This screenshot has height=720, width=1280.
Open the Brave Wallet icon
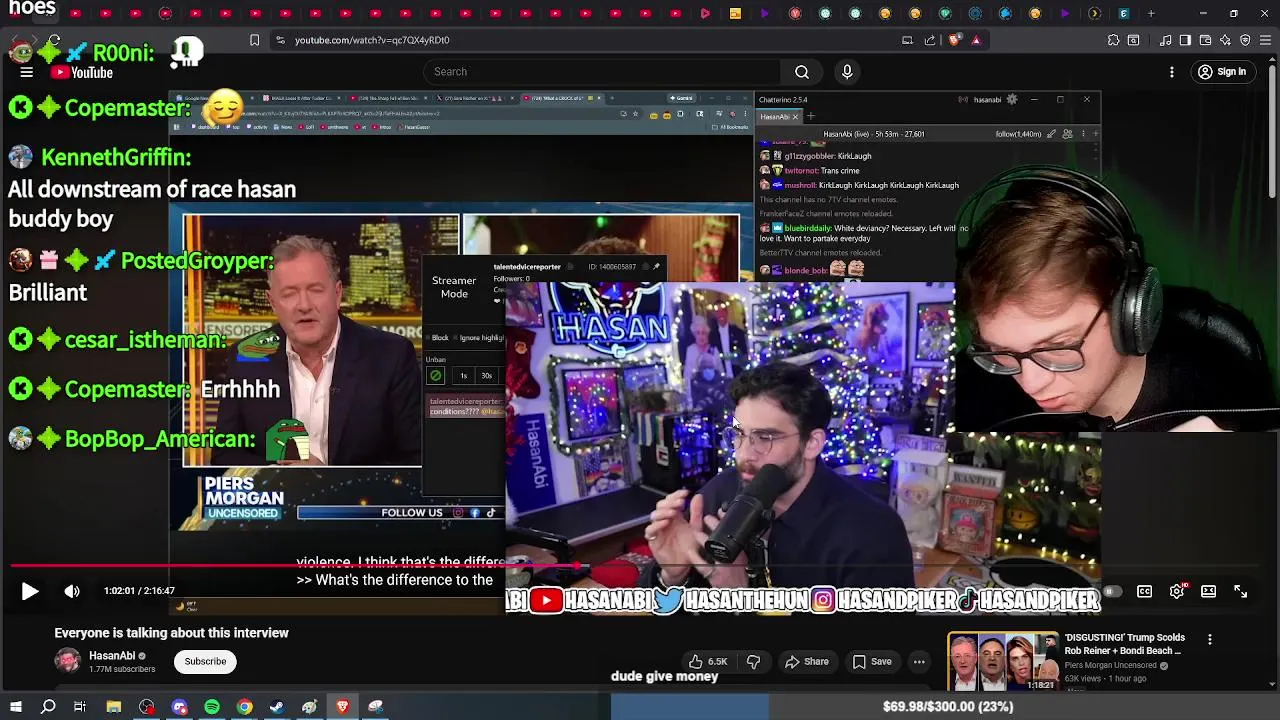[1205, 40]
